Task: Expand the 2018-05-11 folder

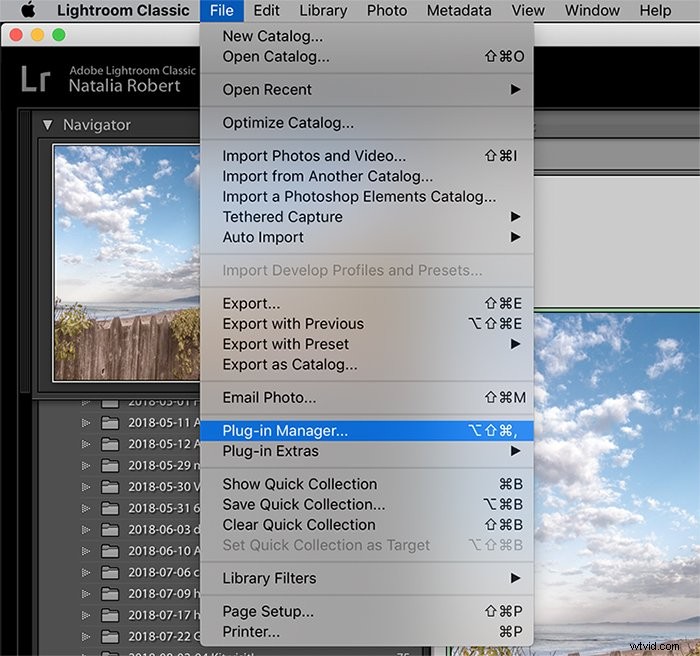Action: 86,423
